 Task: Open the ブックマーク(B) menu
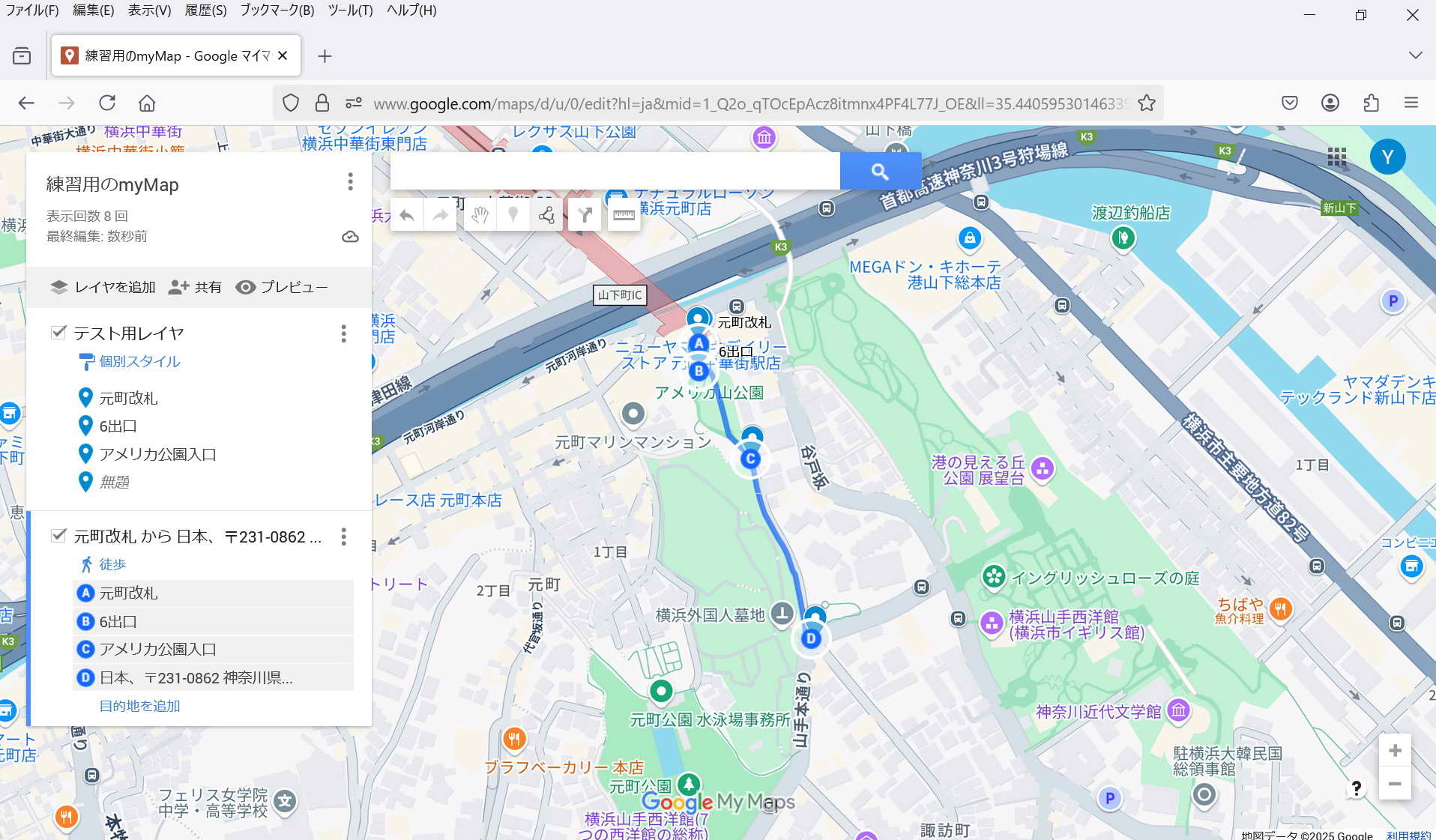pos(277,10)
